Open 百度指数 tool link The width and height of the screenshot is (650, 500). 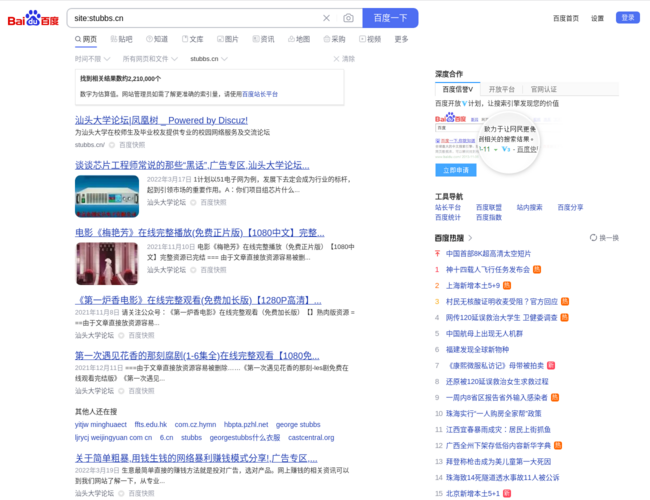pyautogui.click(x=489, y=217)
